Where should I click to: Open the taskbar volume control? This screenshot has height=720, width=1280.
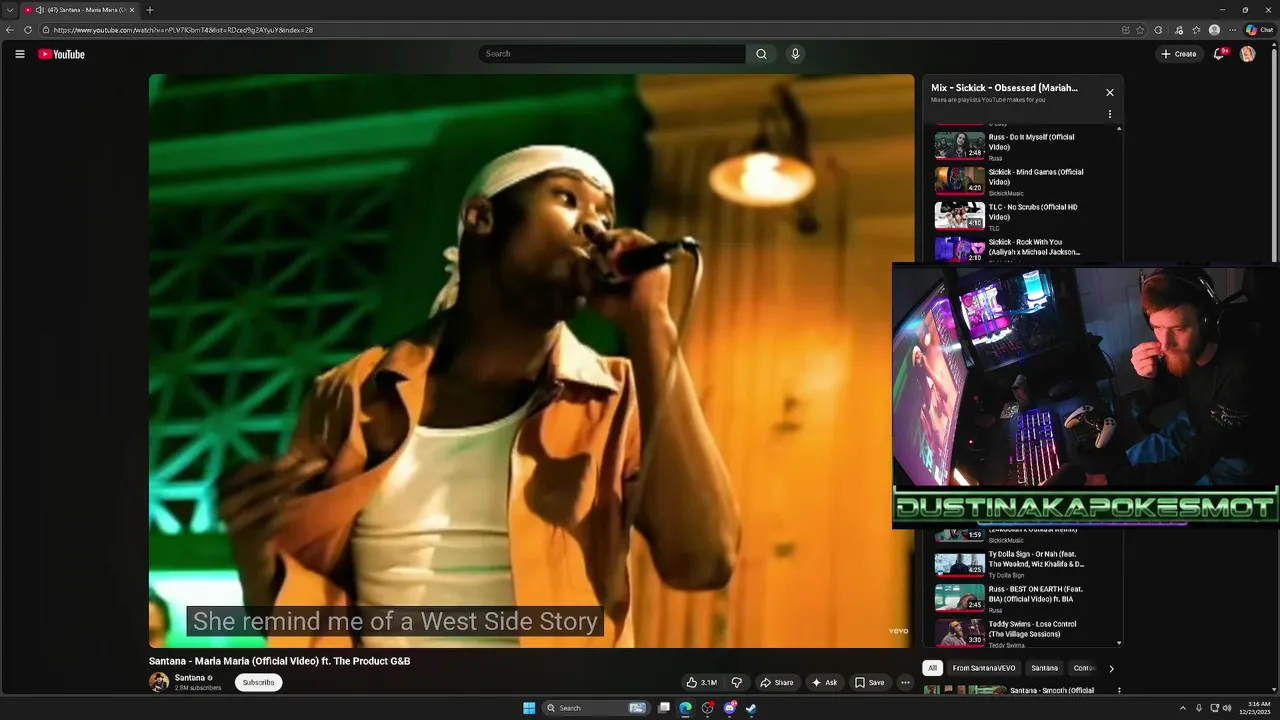1227,708
